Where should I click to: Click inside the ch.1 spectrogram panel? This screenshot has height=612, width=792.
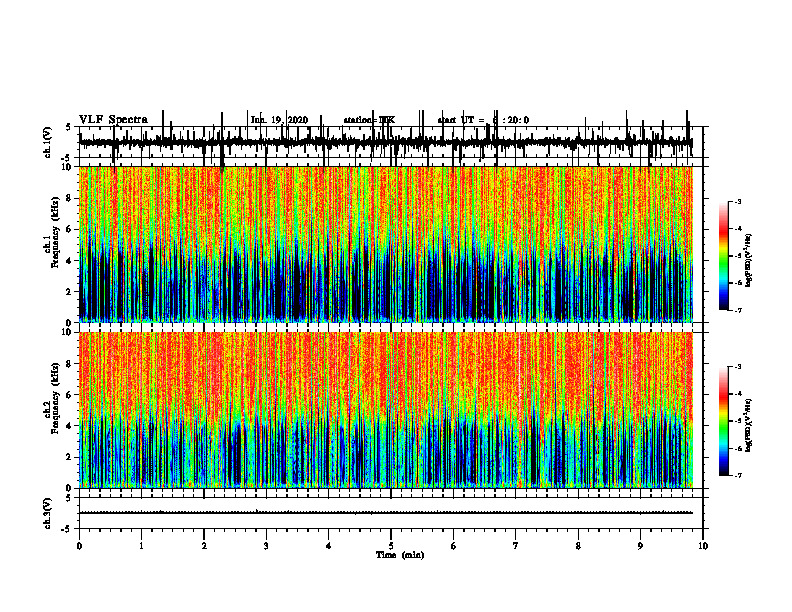[x=385, y=244]
